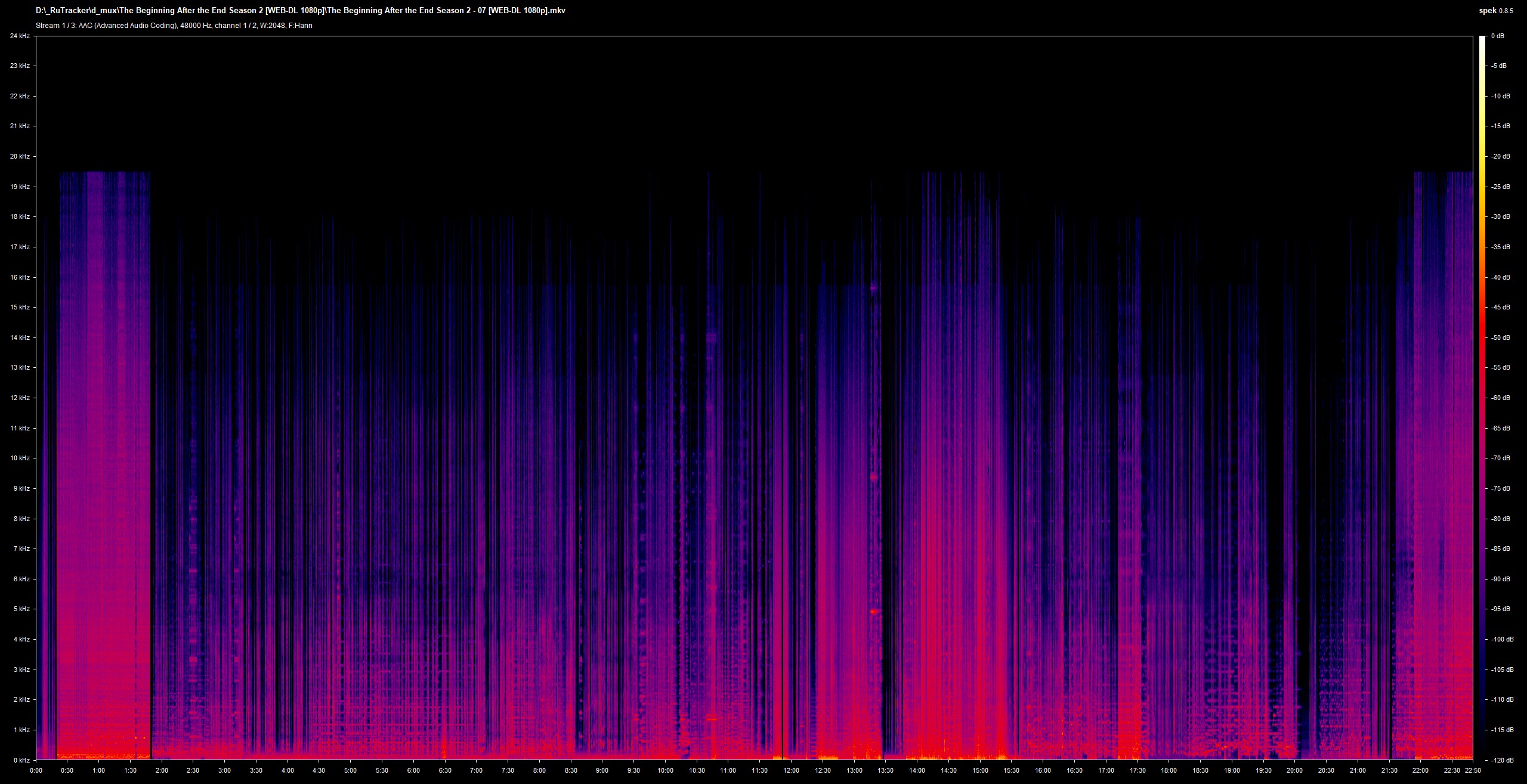Click the 0 kHz axis label

(x=21, y=760)
